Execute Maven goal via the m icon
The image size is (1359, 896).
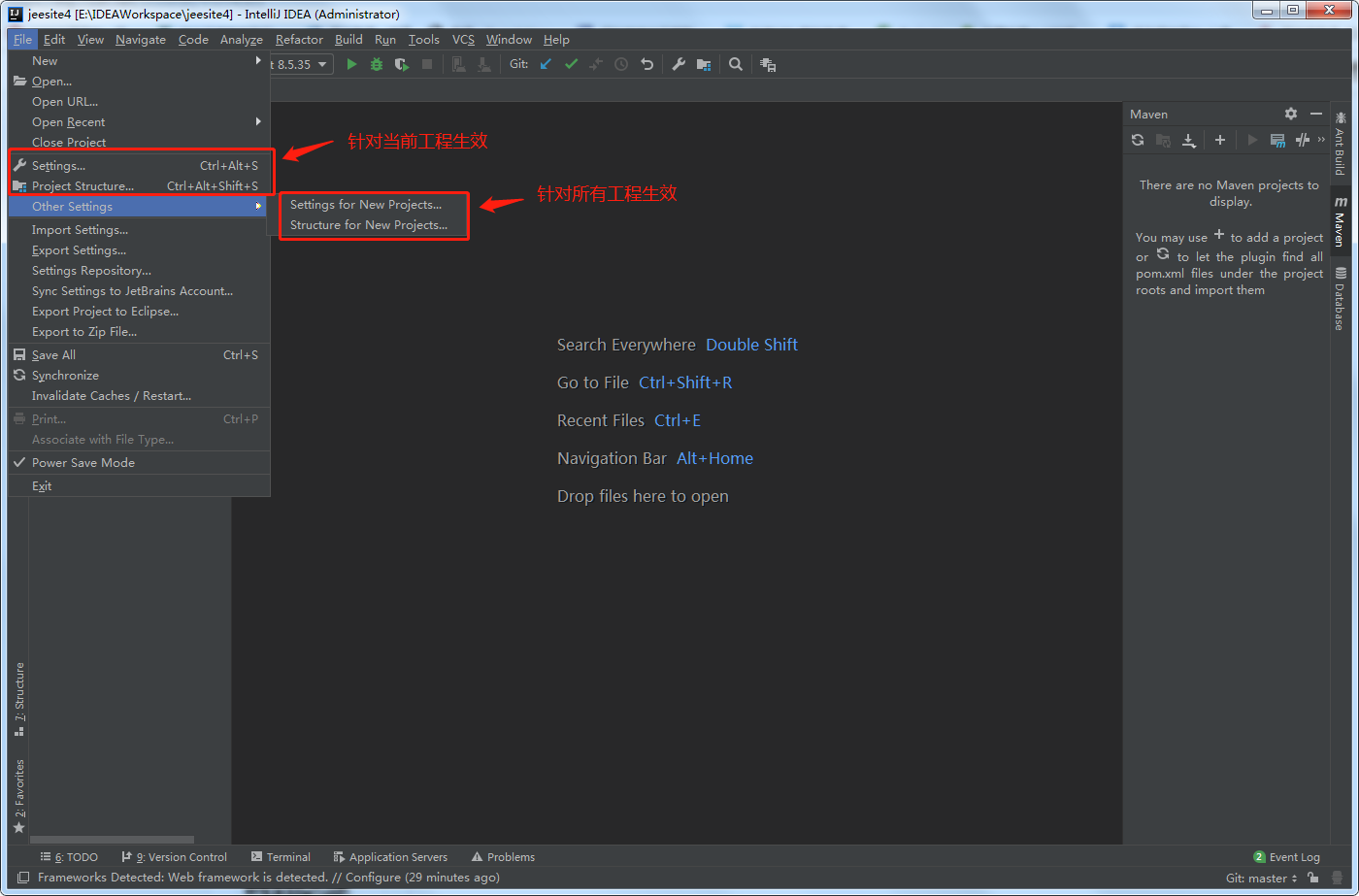(1276, 140)
